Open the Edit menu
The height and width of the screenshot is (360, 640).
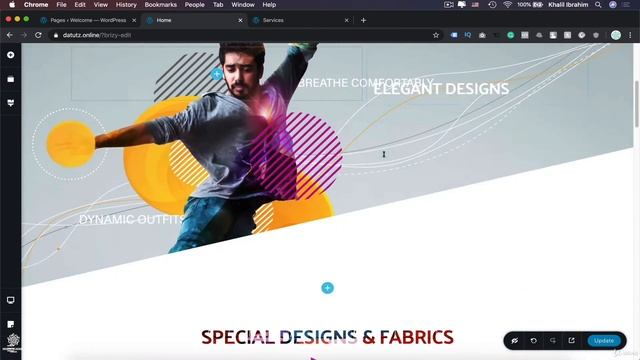coord(80,4)
